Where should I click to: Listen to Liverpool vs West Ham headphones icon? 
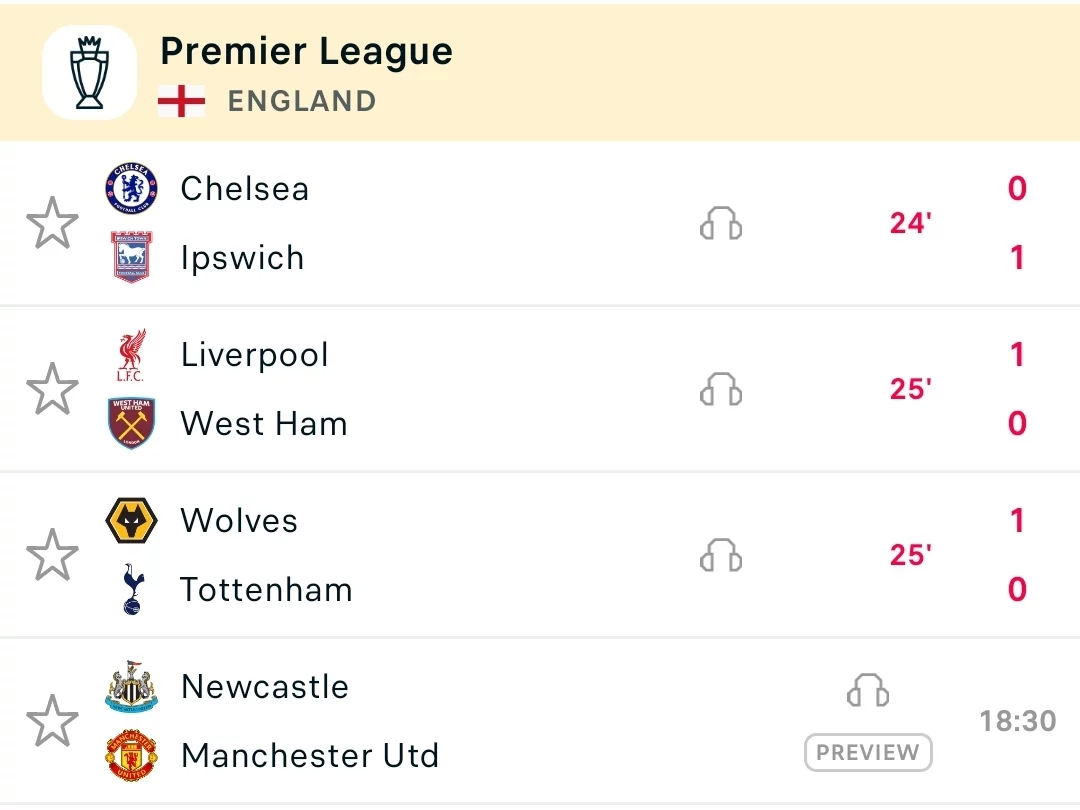pyautogui.click(x=721, y=389)
